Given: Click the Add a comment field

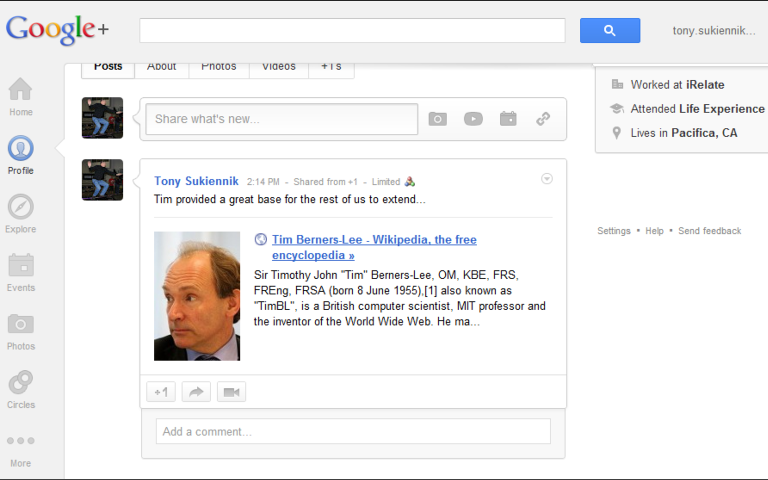Looking at the screenshot, I should (353, 431).
